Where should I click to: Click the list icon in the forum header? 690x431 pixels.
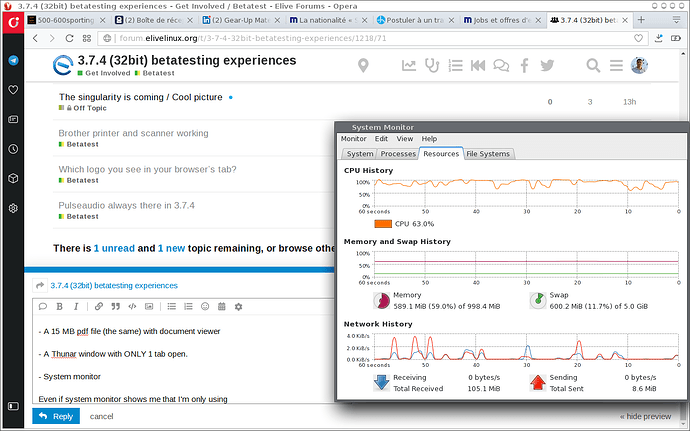pyautogui.click(x=455, y=66)
